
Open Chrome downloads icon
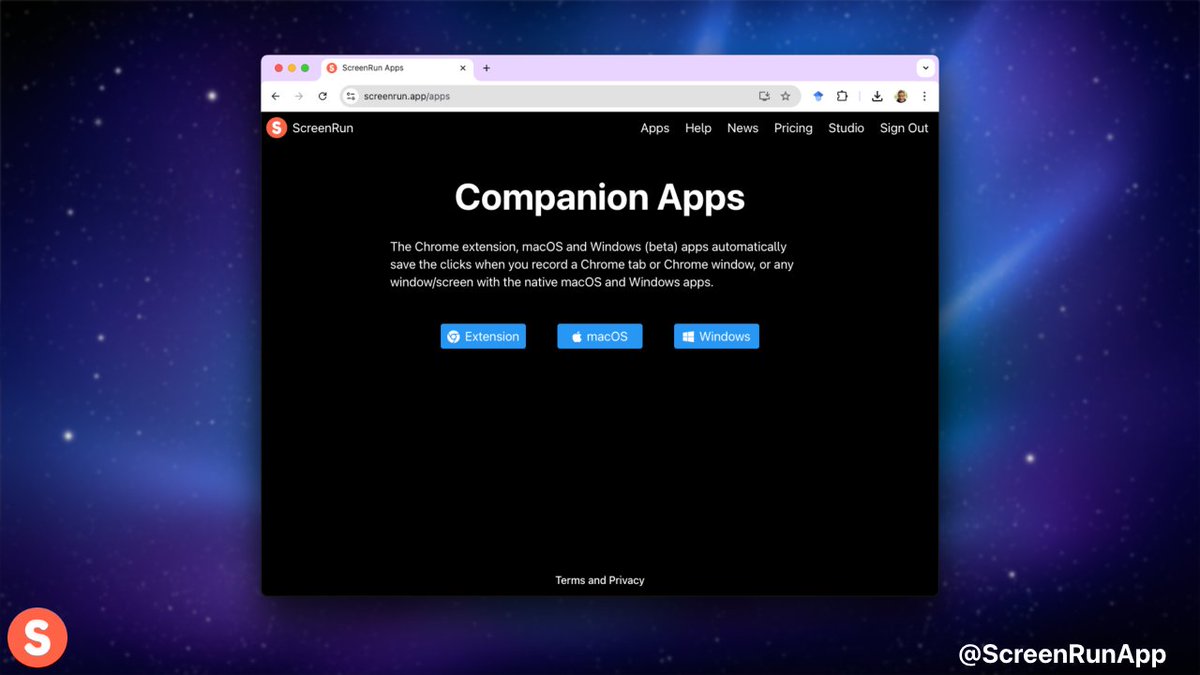point(877,96)
